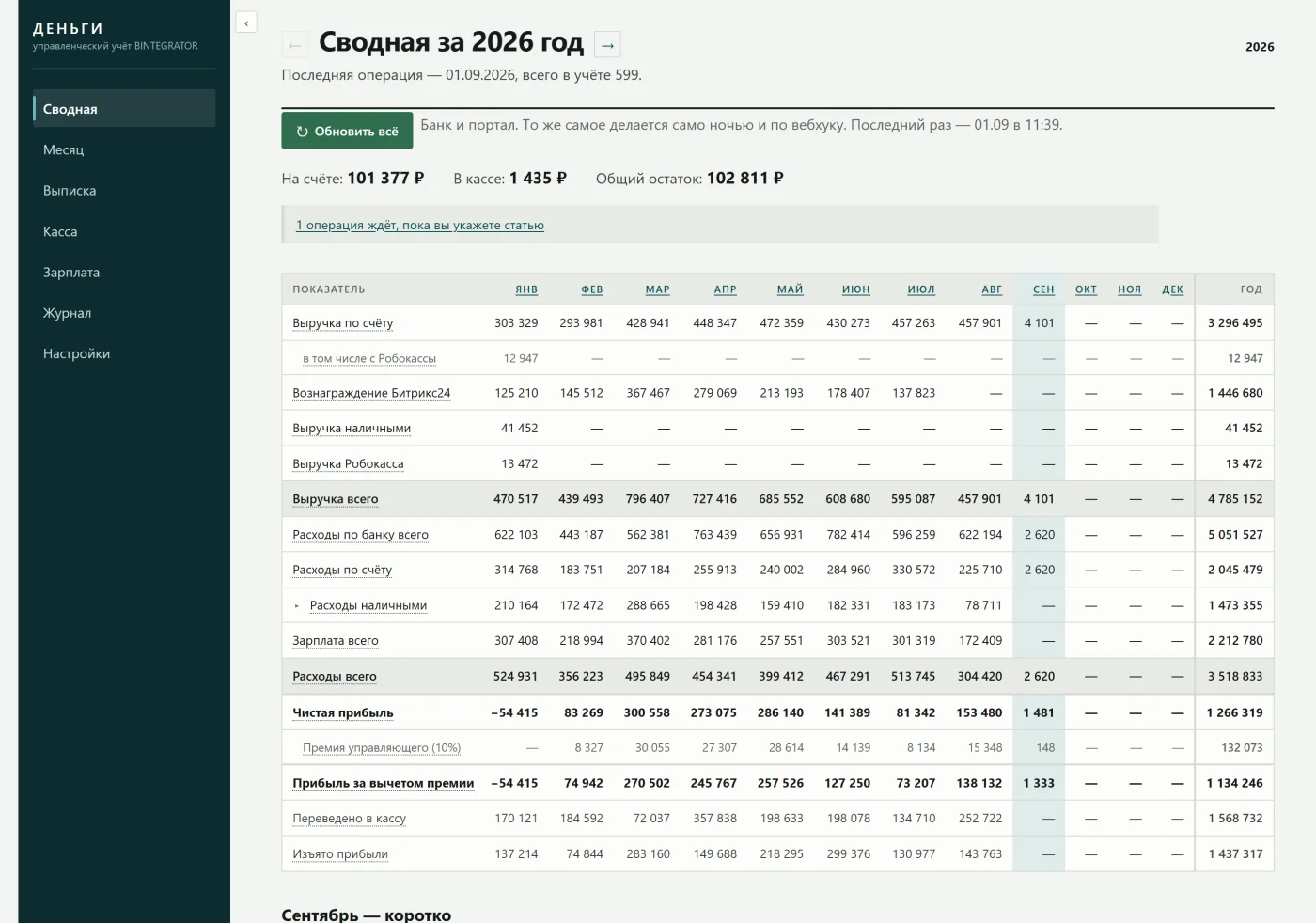
Task: Open the Вознаграждение Битрикс24 indicator link
Action: coord(371,393)
